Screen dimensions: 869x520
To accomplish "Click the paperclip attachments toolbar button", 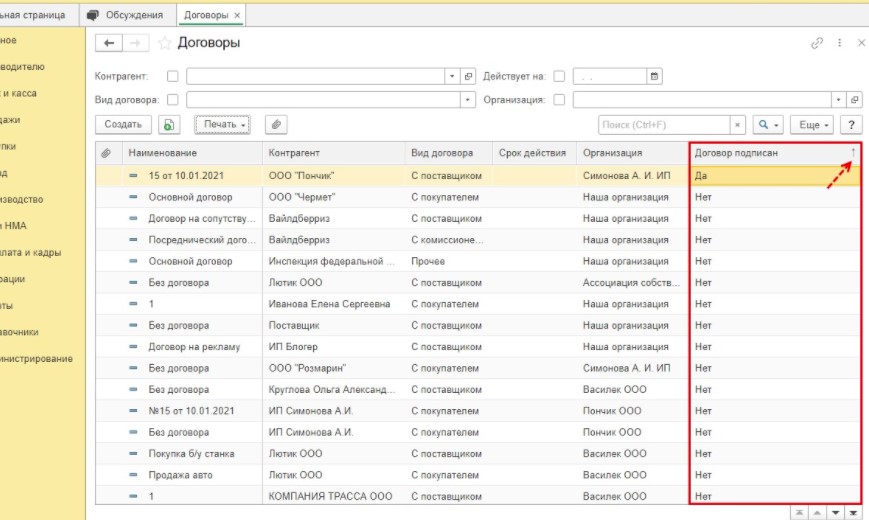I will [x=276, y=125].
